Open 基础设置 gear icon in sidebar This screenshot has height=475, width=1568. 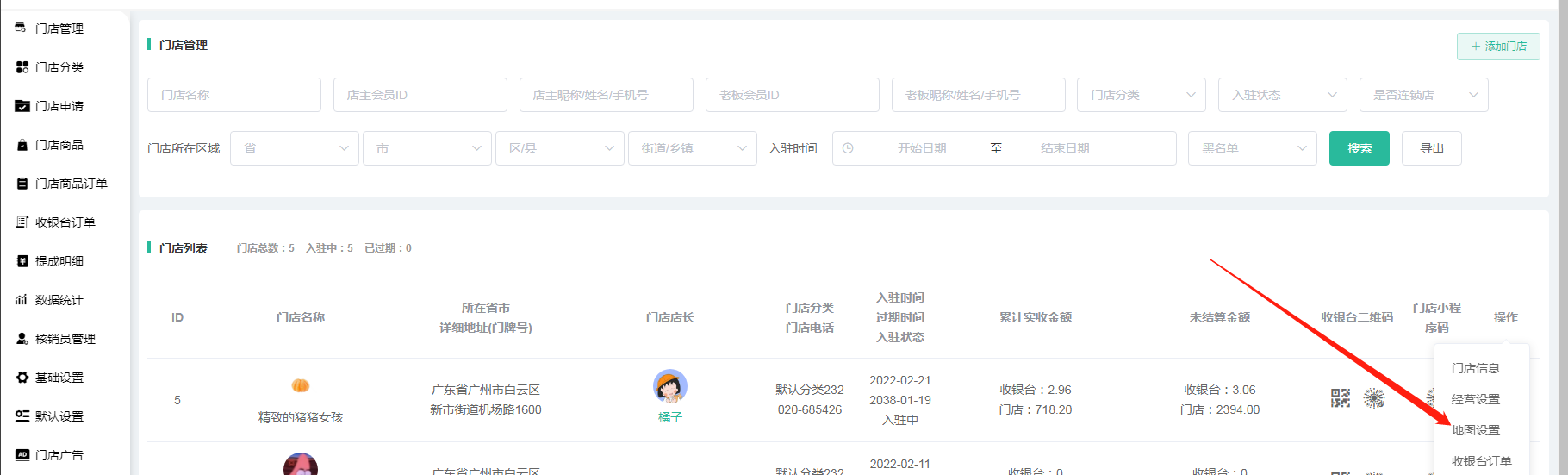22,378
